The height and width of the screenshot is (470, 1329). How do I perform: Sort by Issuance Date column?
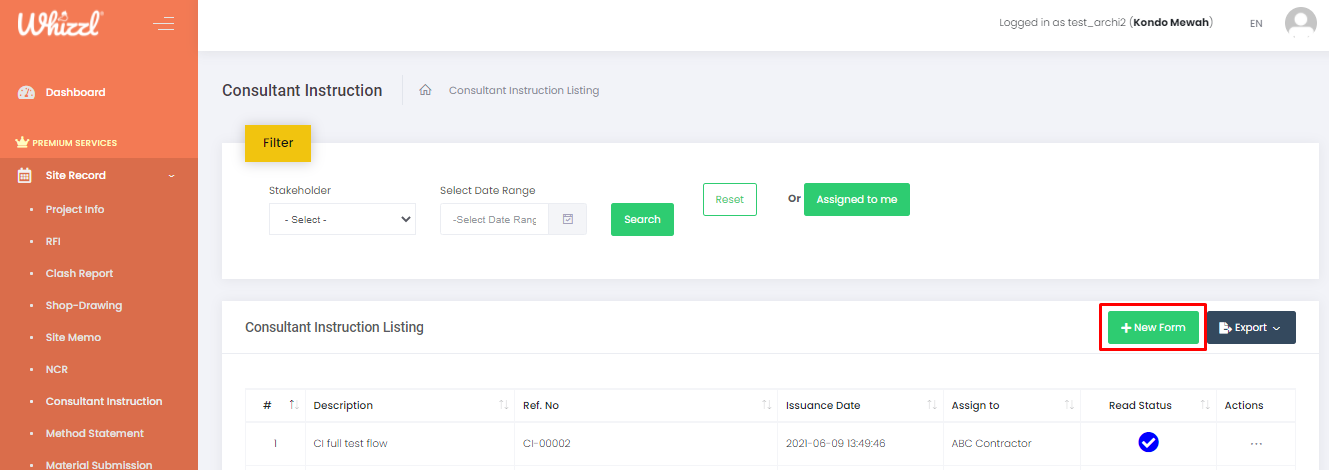(930, 405)
